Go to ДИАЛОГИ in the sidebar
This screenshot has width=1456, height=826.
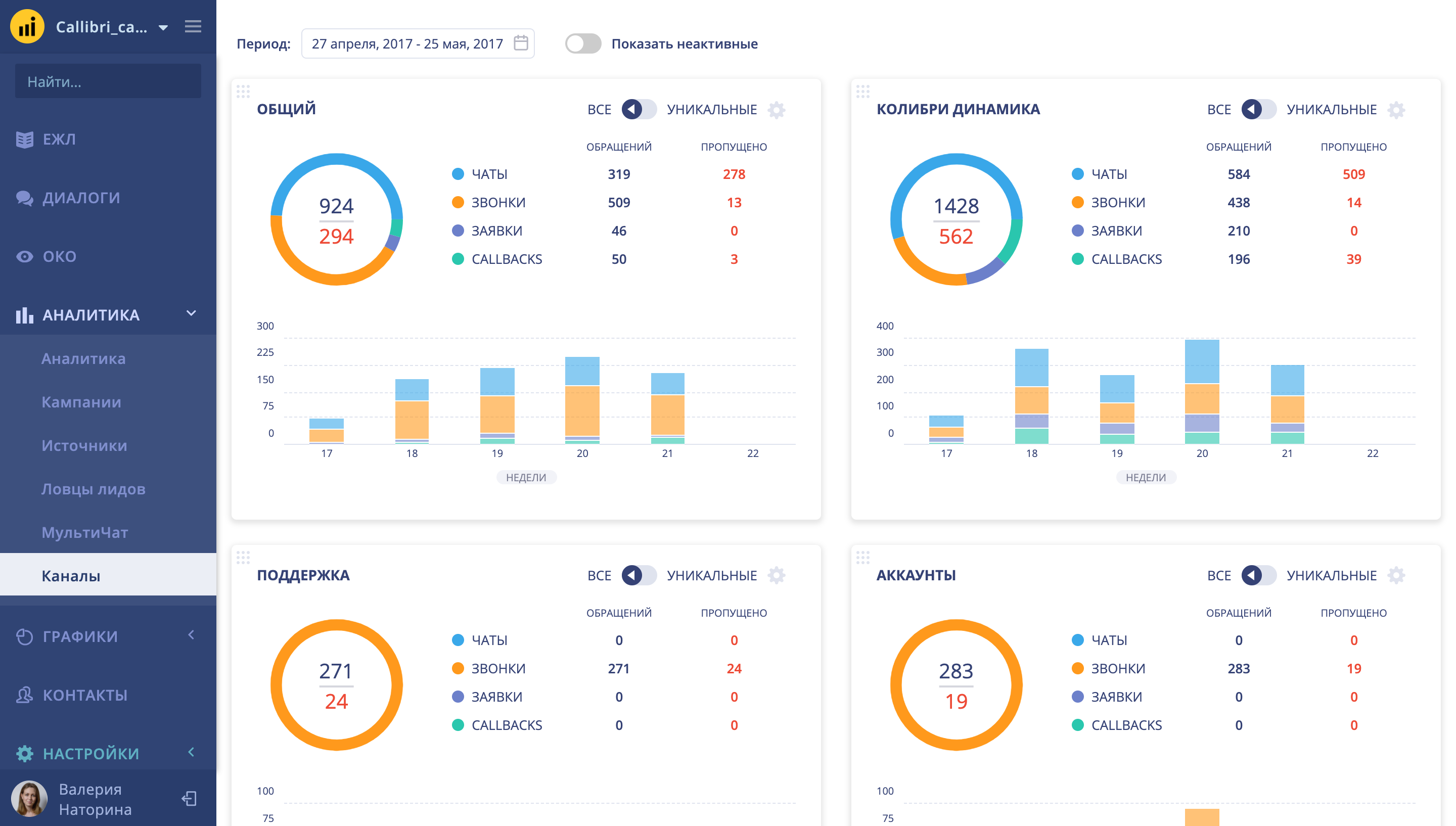pyautogui.click(x=81, y=198)
